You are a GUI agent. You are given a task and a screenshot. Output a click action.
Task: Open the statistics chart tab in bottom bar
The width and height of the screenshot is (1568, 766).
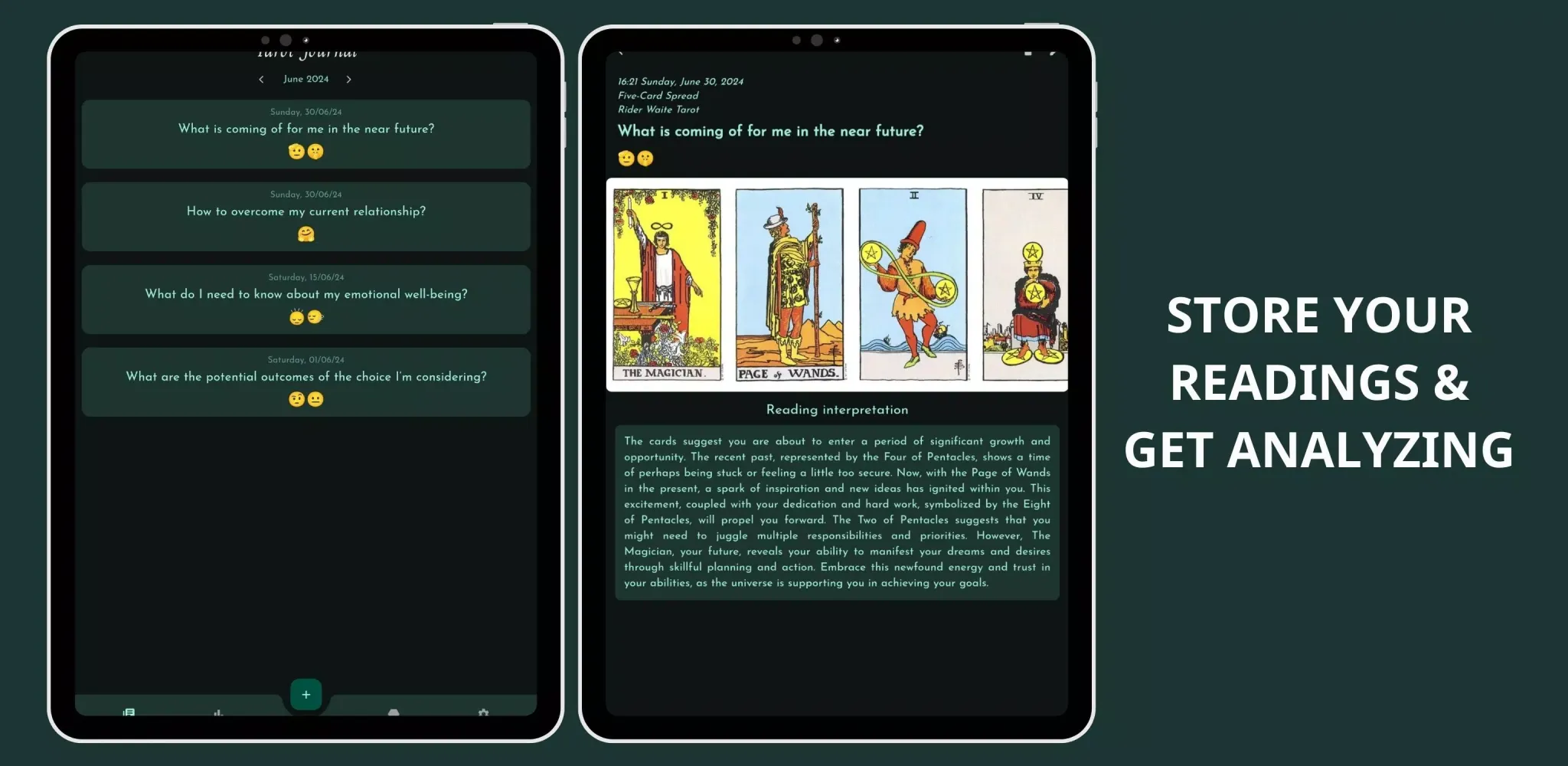[218, 712]
